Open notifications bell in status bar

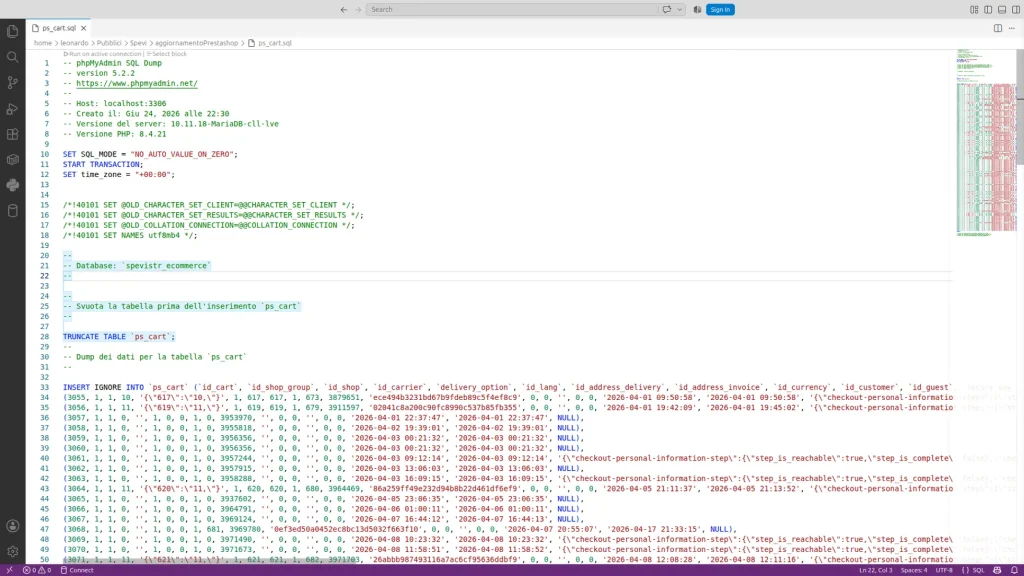[x=1014, y=570]
